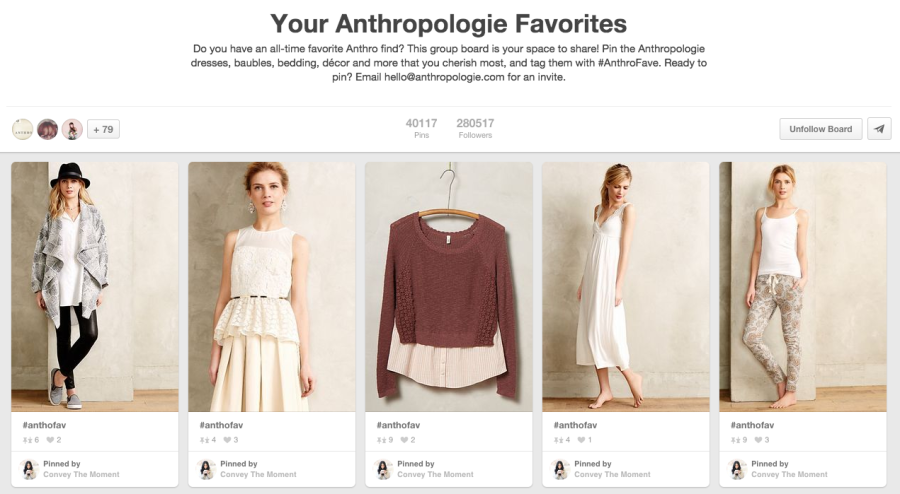Open the third contributor avatar
Screen dimensions: 900x494
[x=72, y=129]
